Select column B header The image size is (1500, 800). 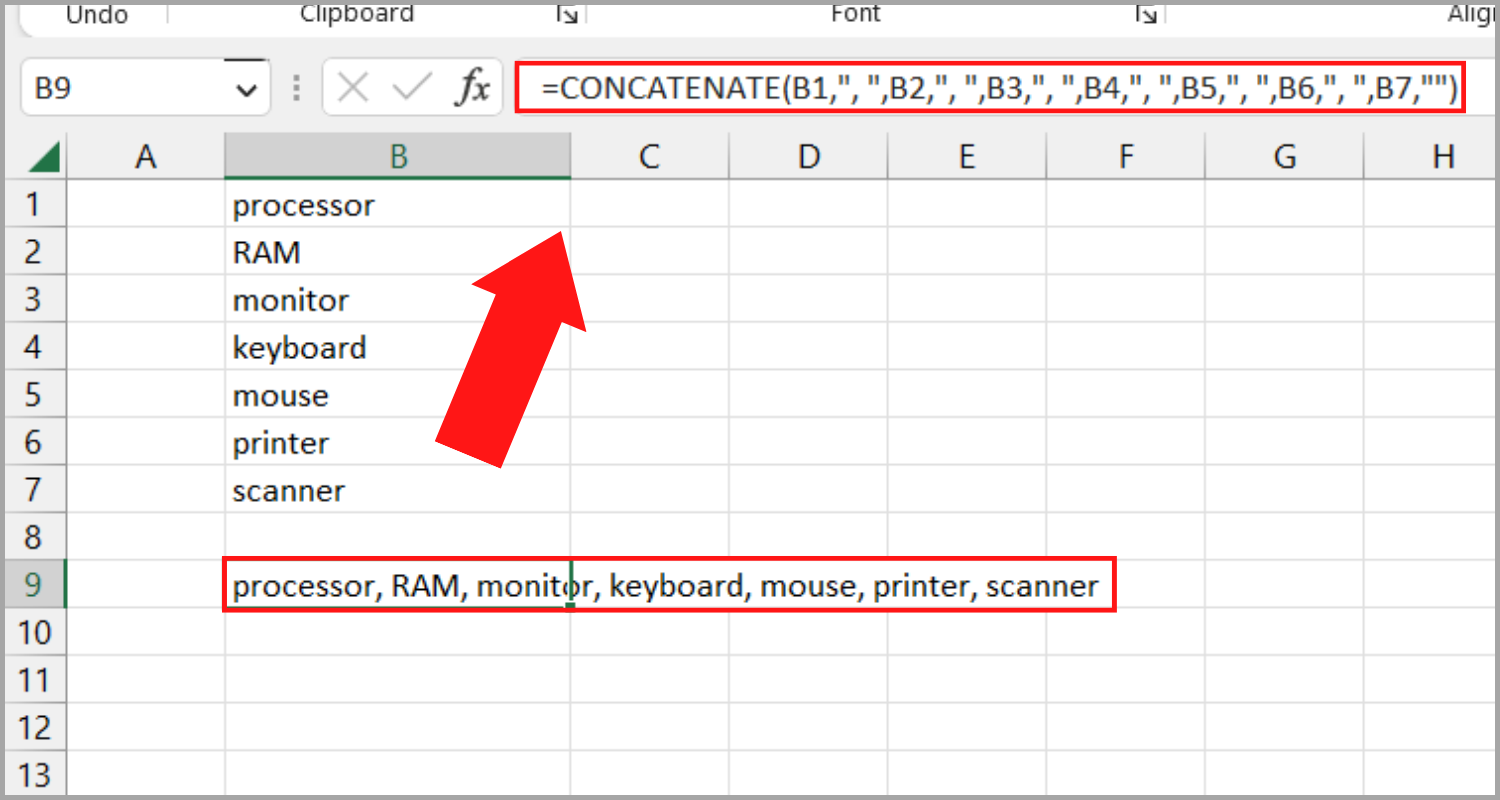tap(398, 156)
